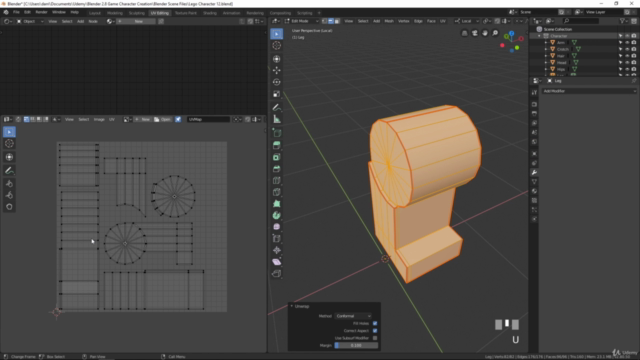Screen dimensions: 640x360
Task: Select the Shear tool
Action: click(277, 262)
